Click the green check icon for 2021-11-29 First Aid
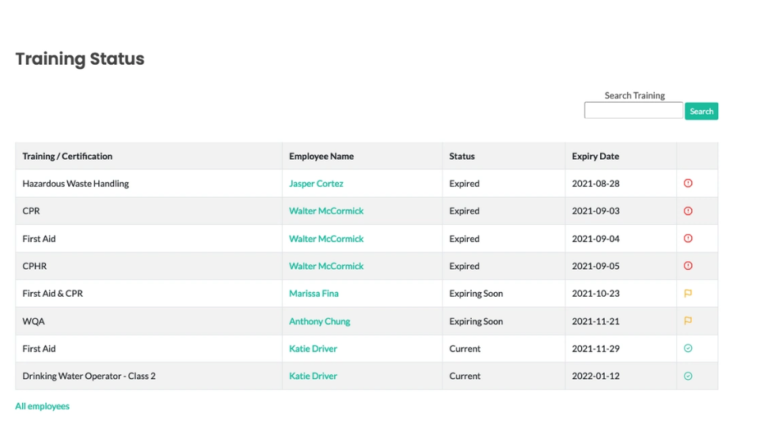The height and width of the screenshot is (421, 768). point(688,348)
